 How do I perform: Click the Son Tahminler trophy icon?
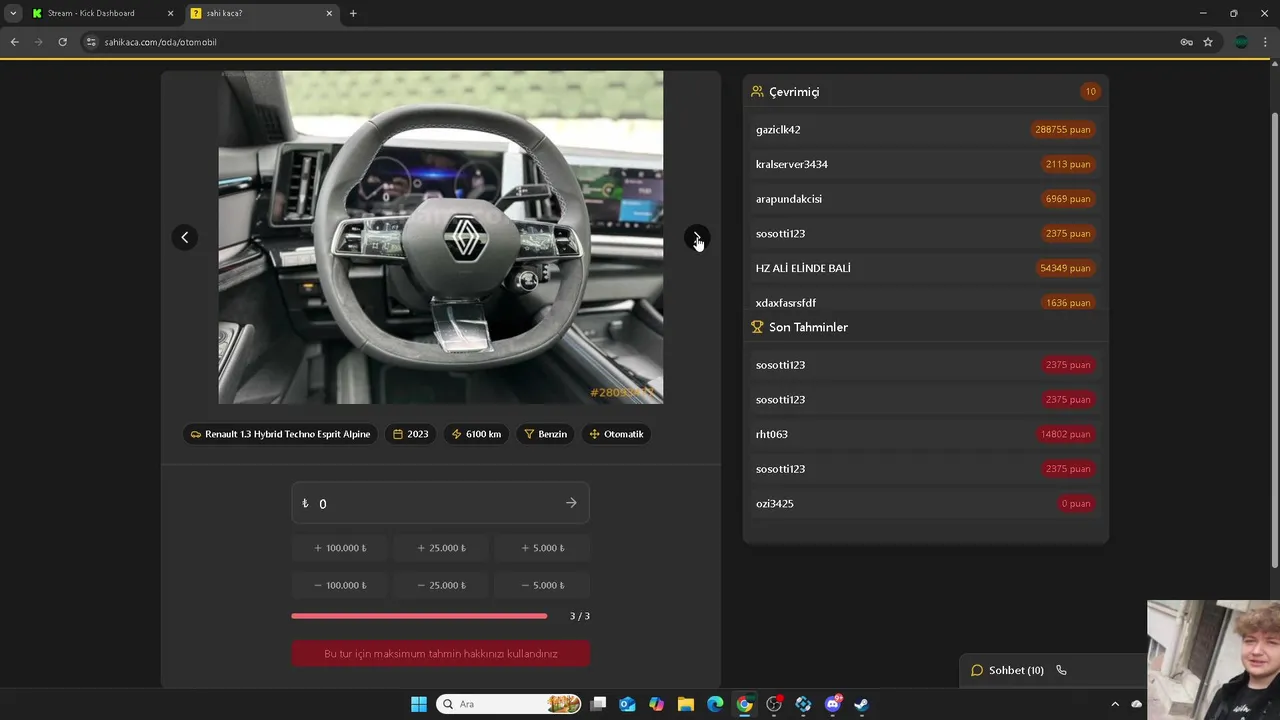pos(757,327)
